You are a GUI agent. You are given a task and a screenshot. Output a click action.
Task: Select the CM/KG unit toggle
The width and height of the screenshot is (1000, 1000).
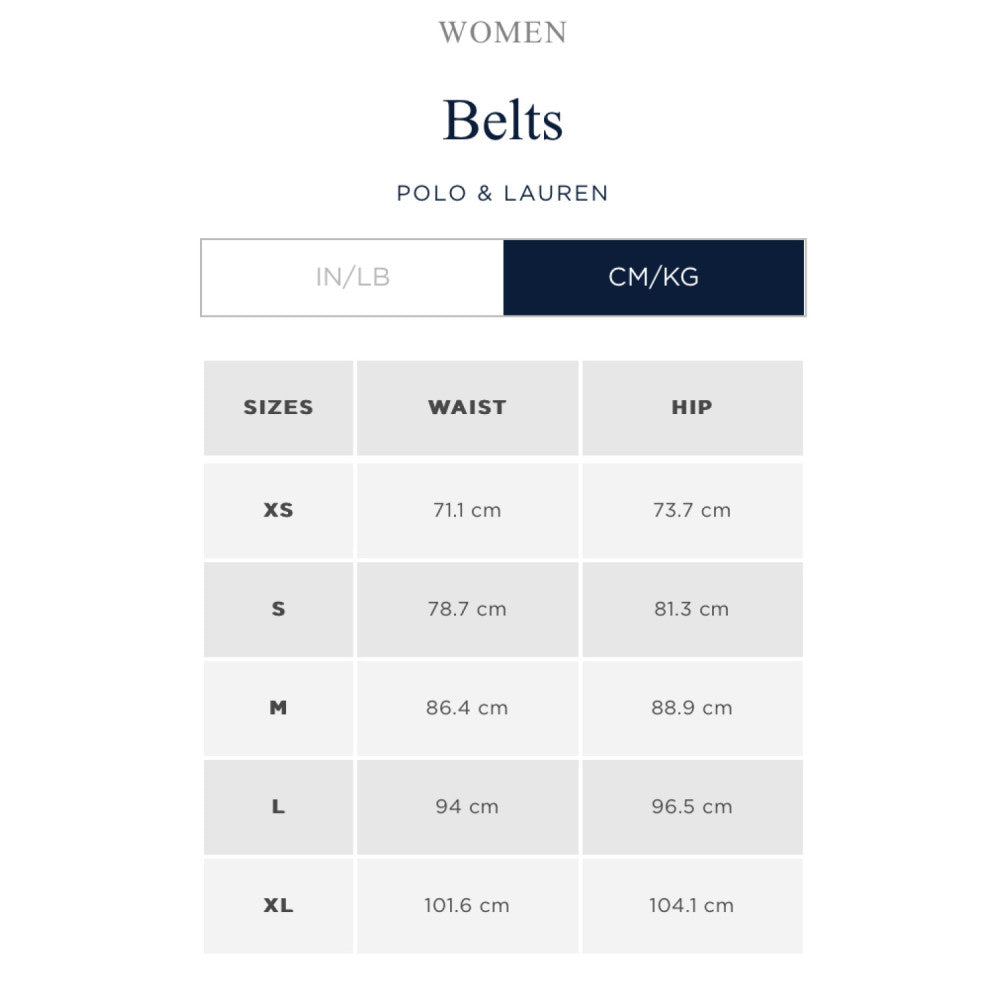[x=654, y=277]
